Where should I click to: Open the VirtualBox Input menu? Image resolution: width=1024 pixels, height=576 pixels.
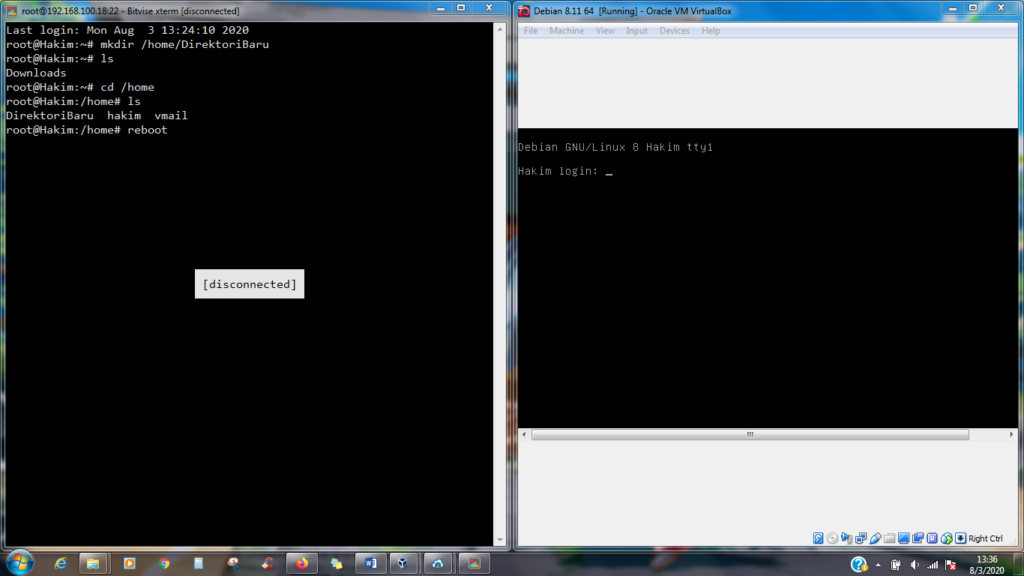637,31
